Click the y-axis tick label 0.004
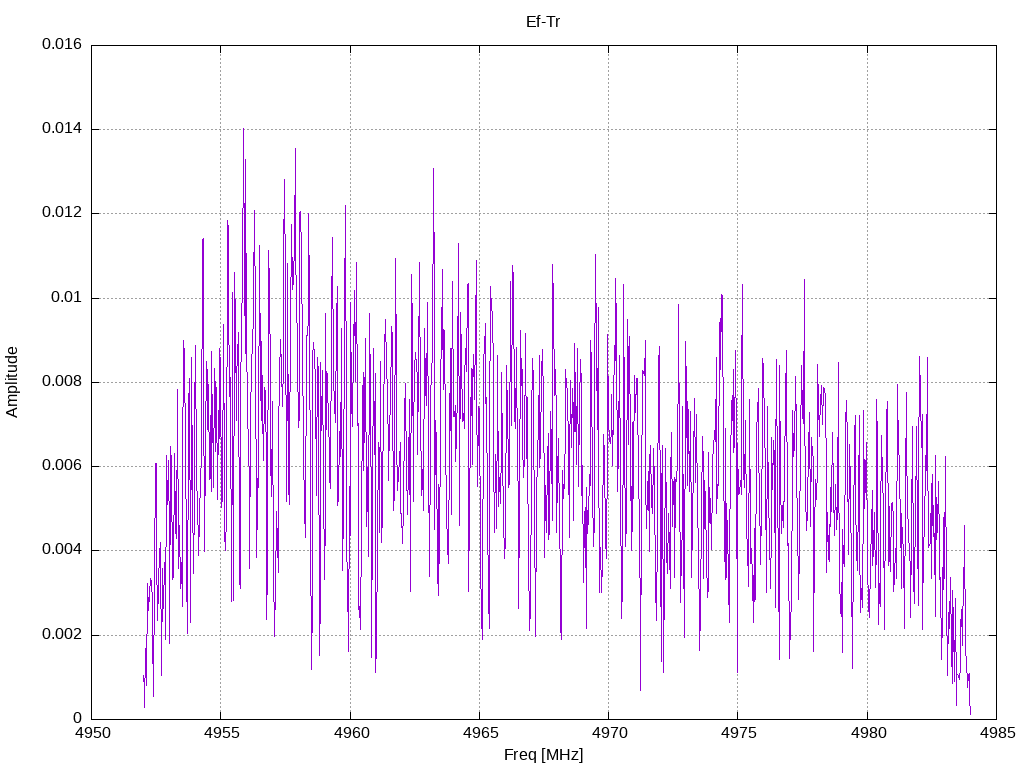The width and height of the screenshot is (1024, 768). [62, 551]
